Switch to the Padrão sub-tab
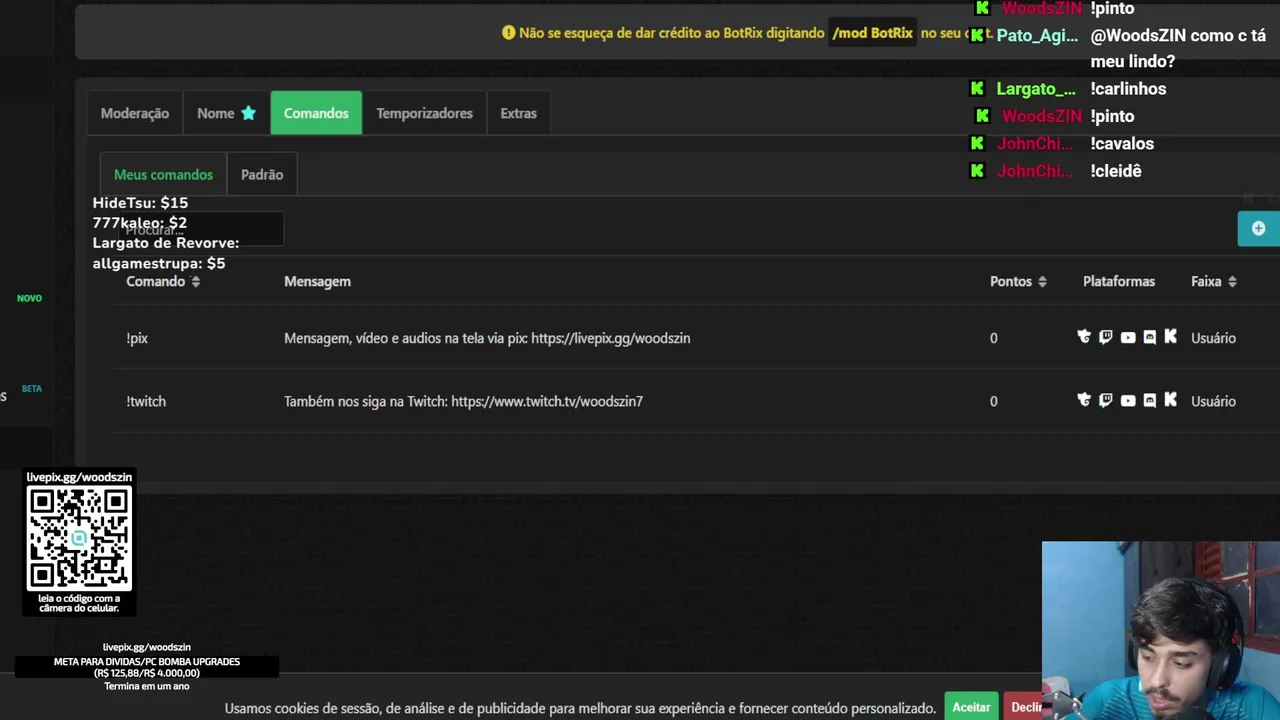This screenshot has height=720, width=1280. click(262, 174)
